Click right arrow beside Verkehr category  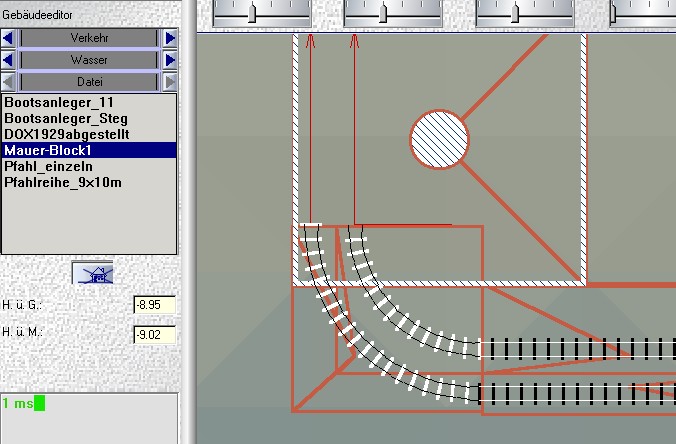170,38
